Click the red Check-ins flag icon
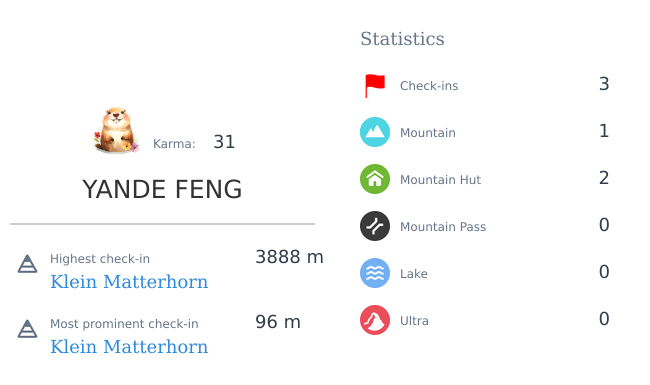The height and width of the screenshot is (385, 650). [x=375, y=85]
